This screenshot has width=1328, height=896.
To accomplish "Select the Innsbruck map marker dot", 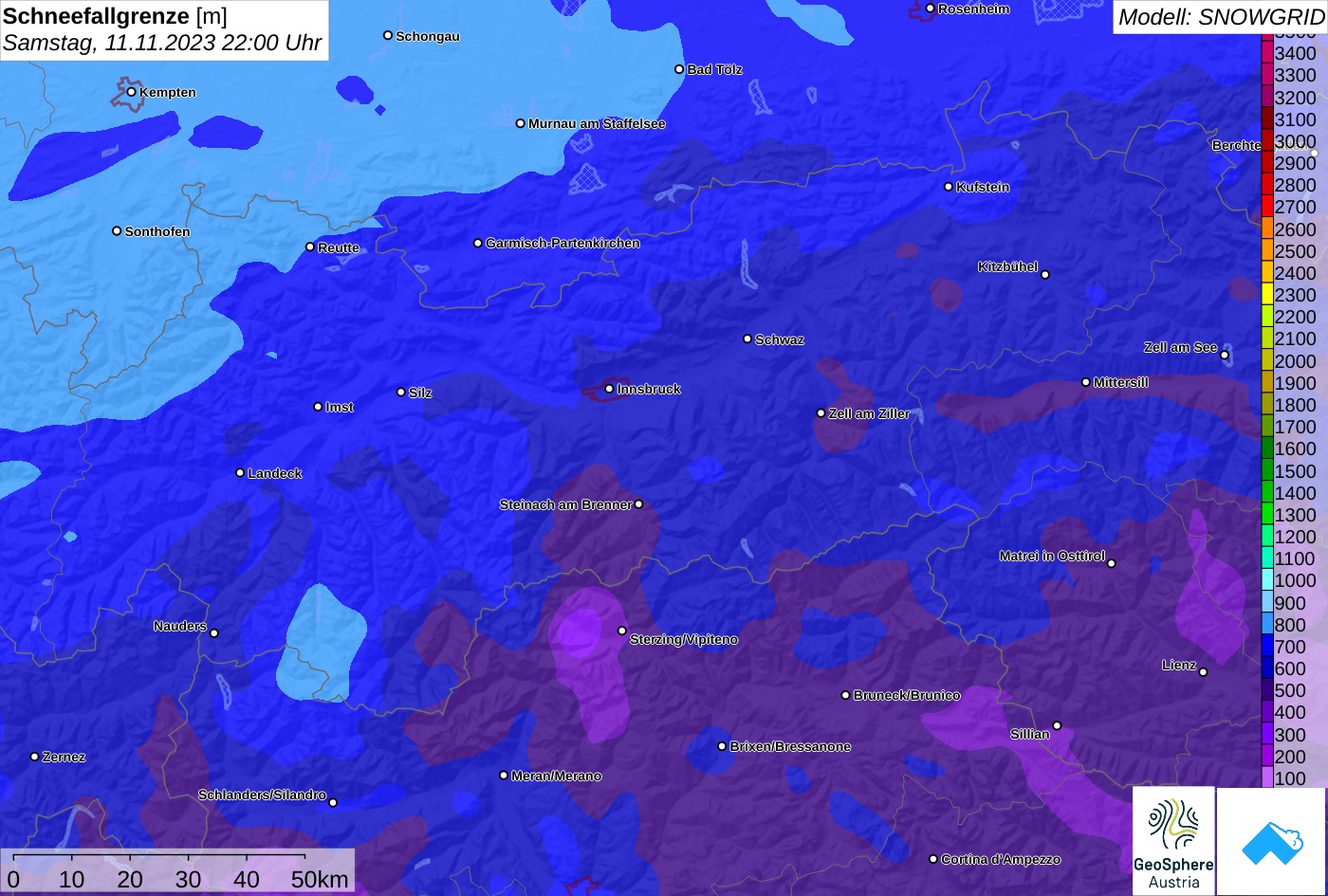I will (609, 389).
